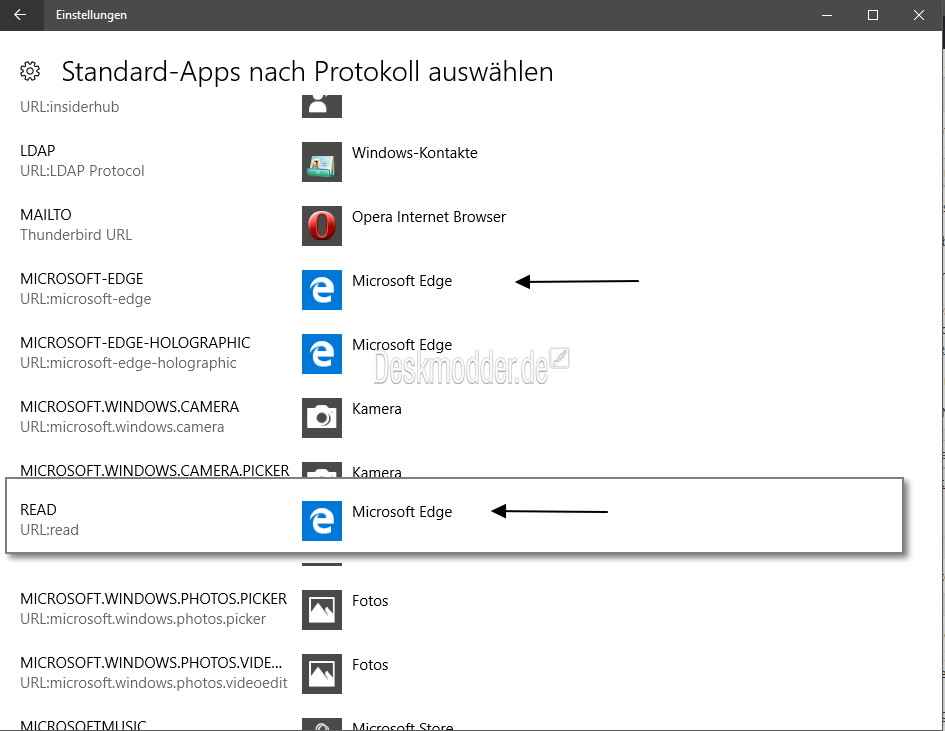Click the "MICROSOFT.WINDOWS.CAMERA.PICKER" protocol name
945x731 pixels.
155,470
